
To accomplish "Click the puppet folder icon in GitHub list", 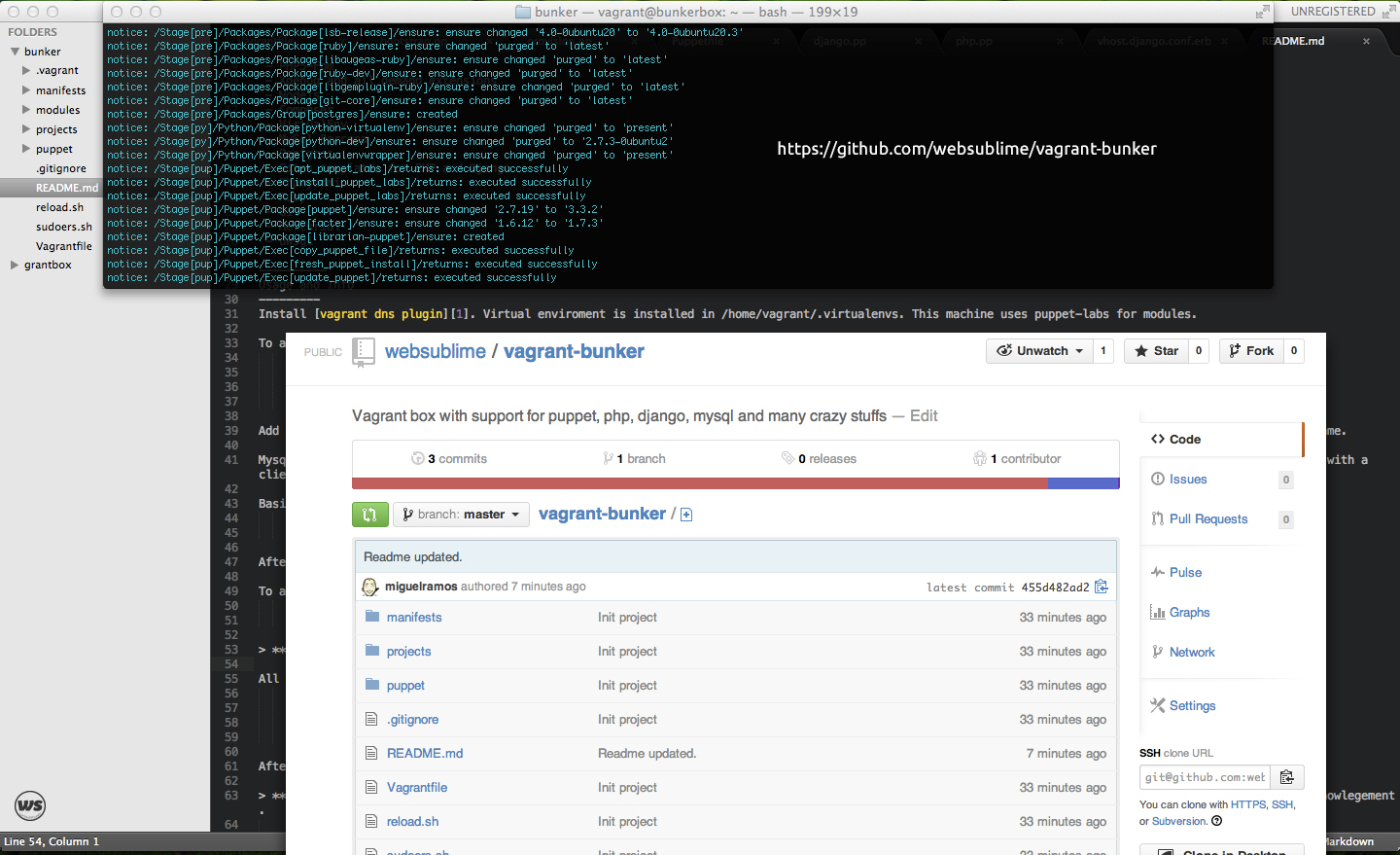I will (371, 685).
